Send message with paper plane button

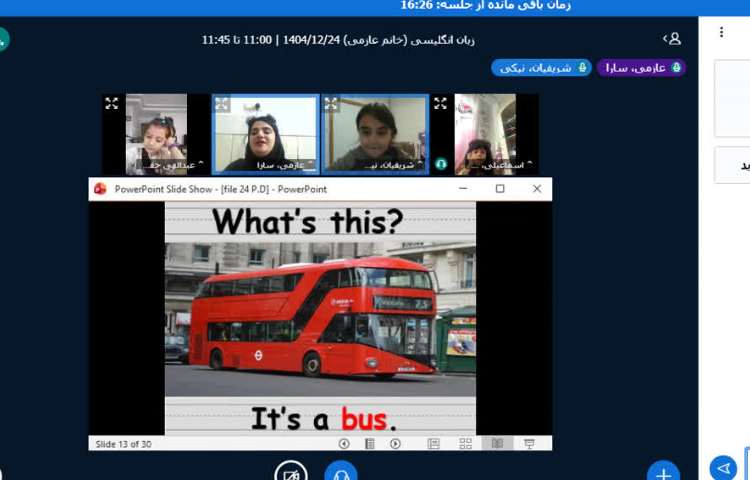[723, 468]
